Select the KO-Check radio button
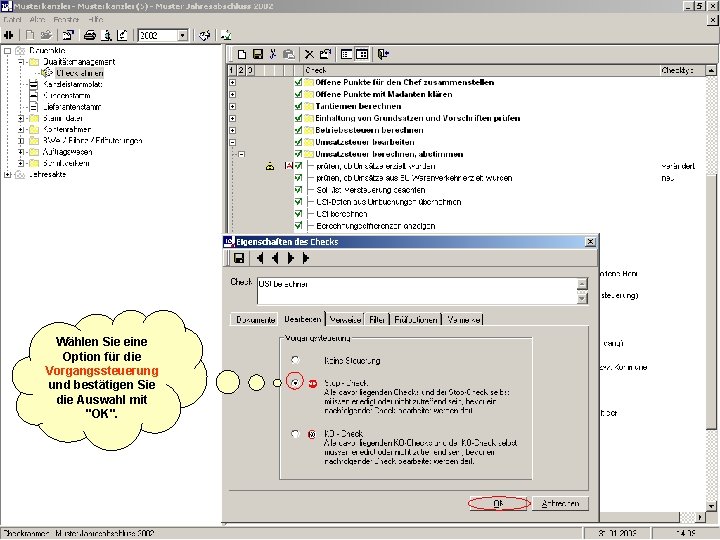The height and width of the screenshot is (540, 720). coord(295,433)
